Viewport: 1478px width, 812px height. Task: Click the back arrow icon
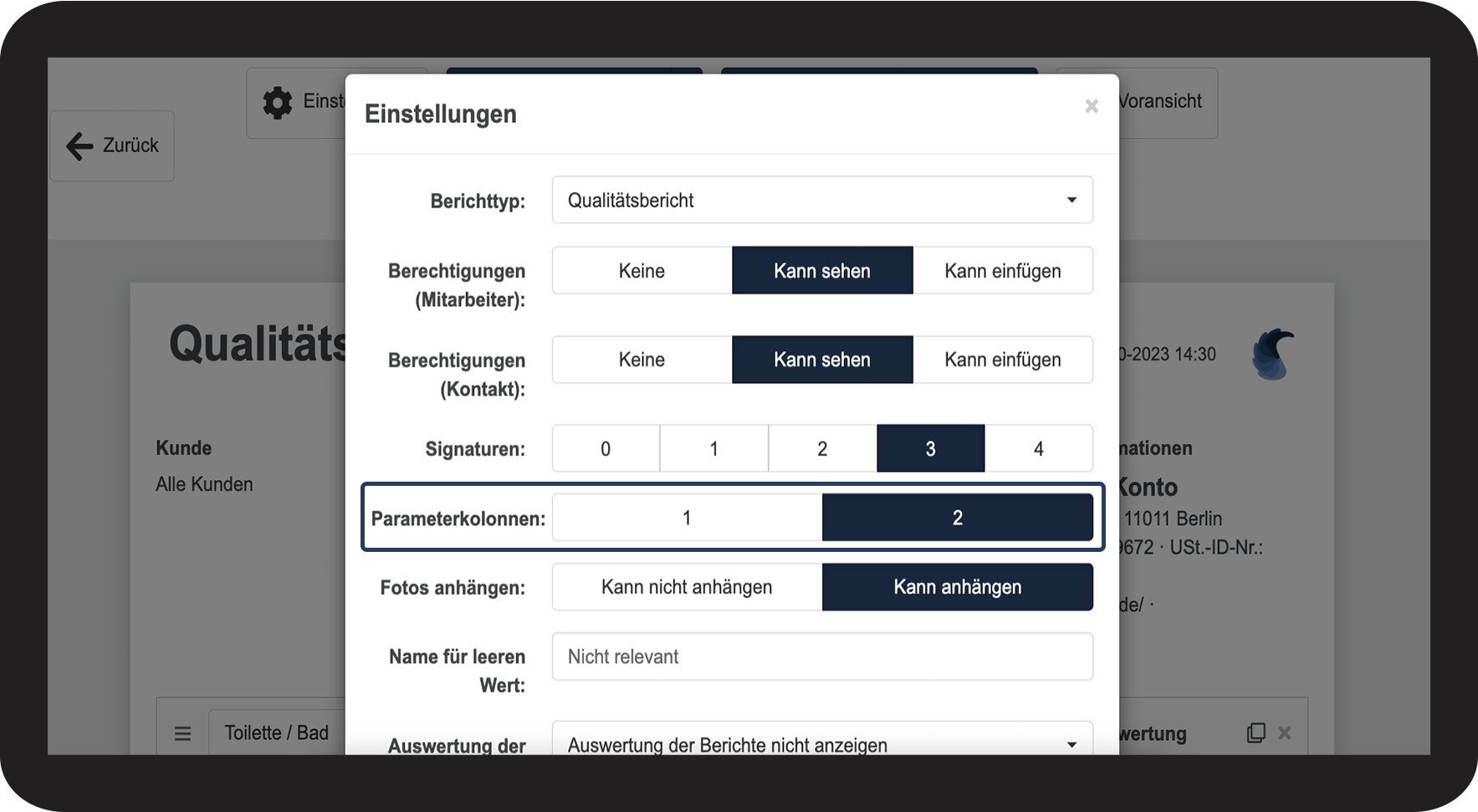(x=80, y=146)
